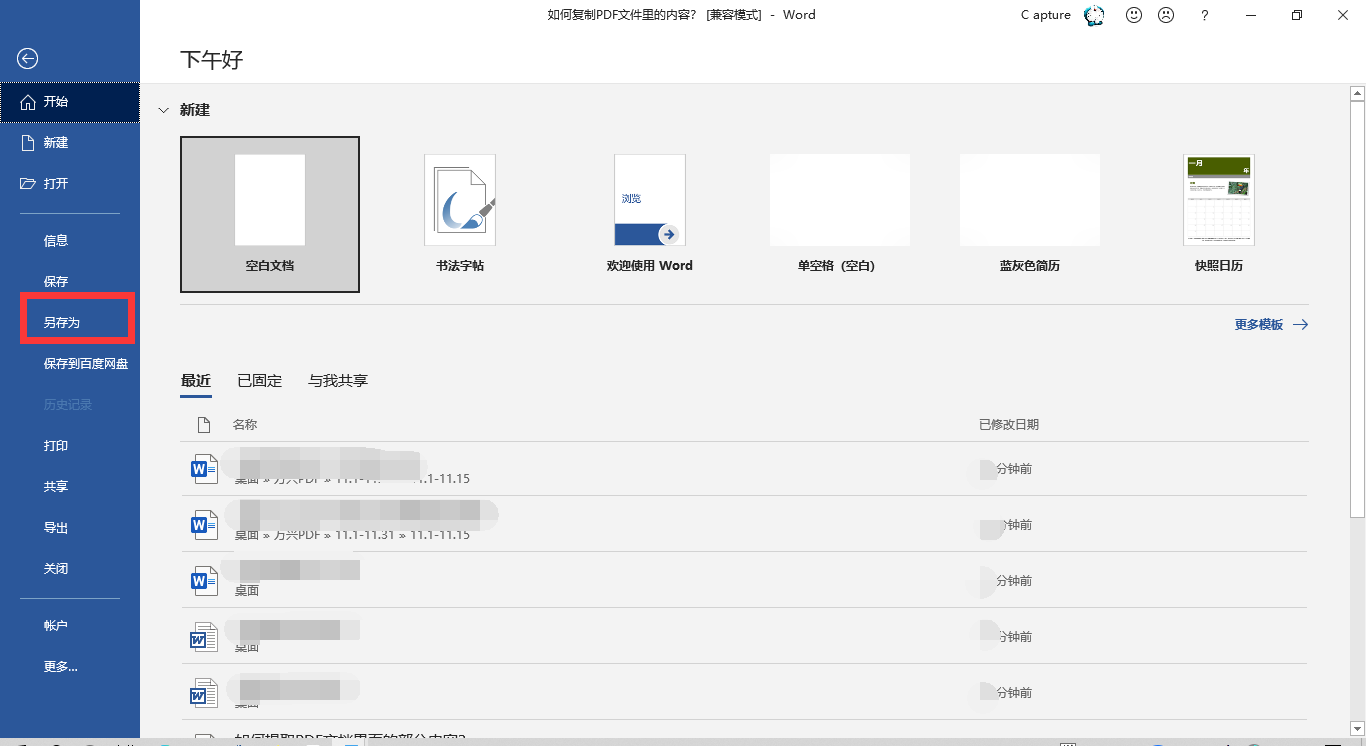Open the 欢迎使用 Word template
Image resolution: width=1366 pixels, height=746 pixels.
650,214
